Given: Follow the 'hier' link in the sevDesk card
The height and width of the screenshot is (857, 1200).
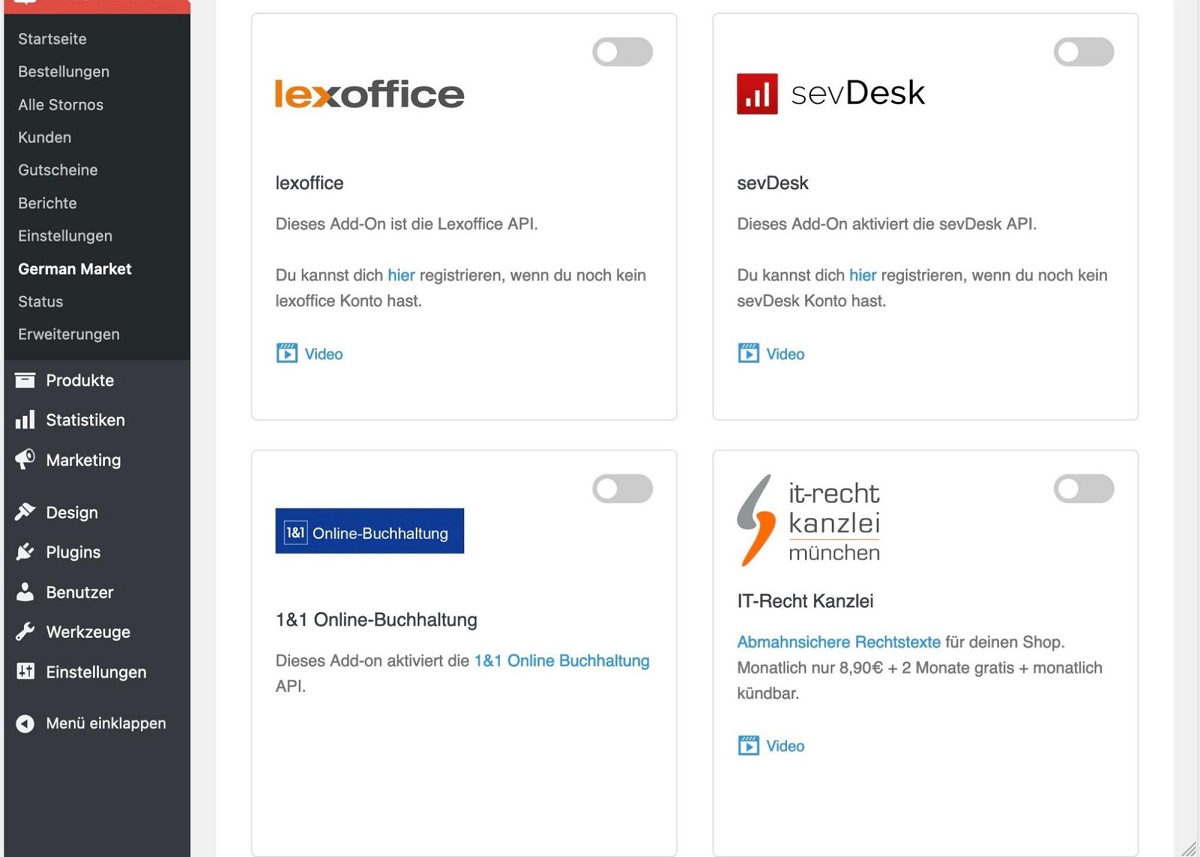Looking at the screenshot, I should (x=863, y=275).
